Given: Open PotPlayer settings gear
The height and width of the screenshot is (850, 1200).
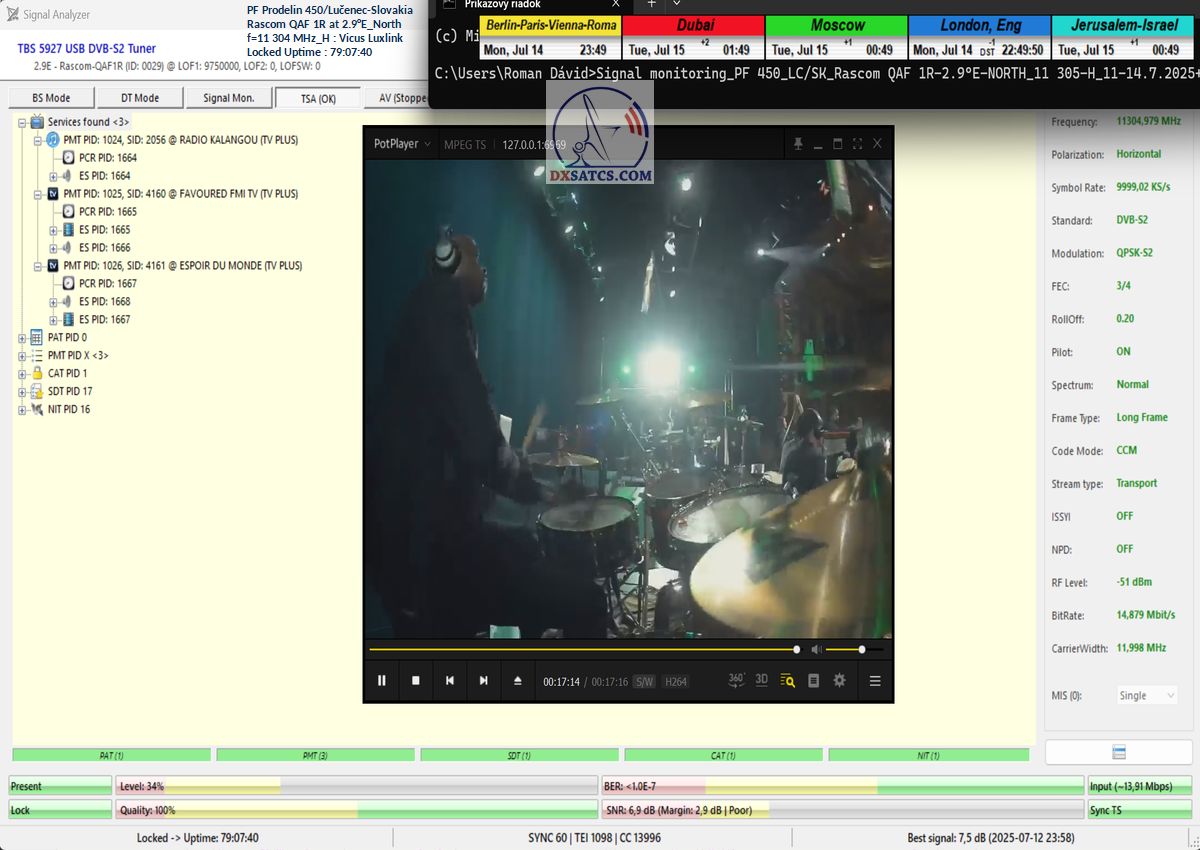Looking at the screenshot, I should (839, 681).
